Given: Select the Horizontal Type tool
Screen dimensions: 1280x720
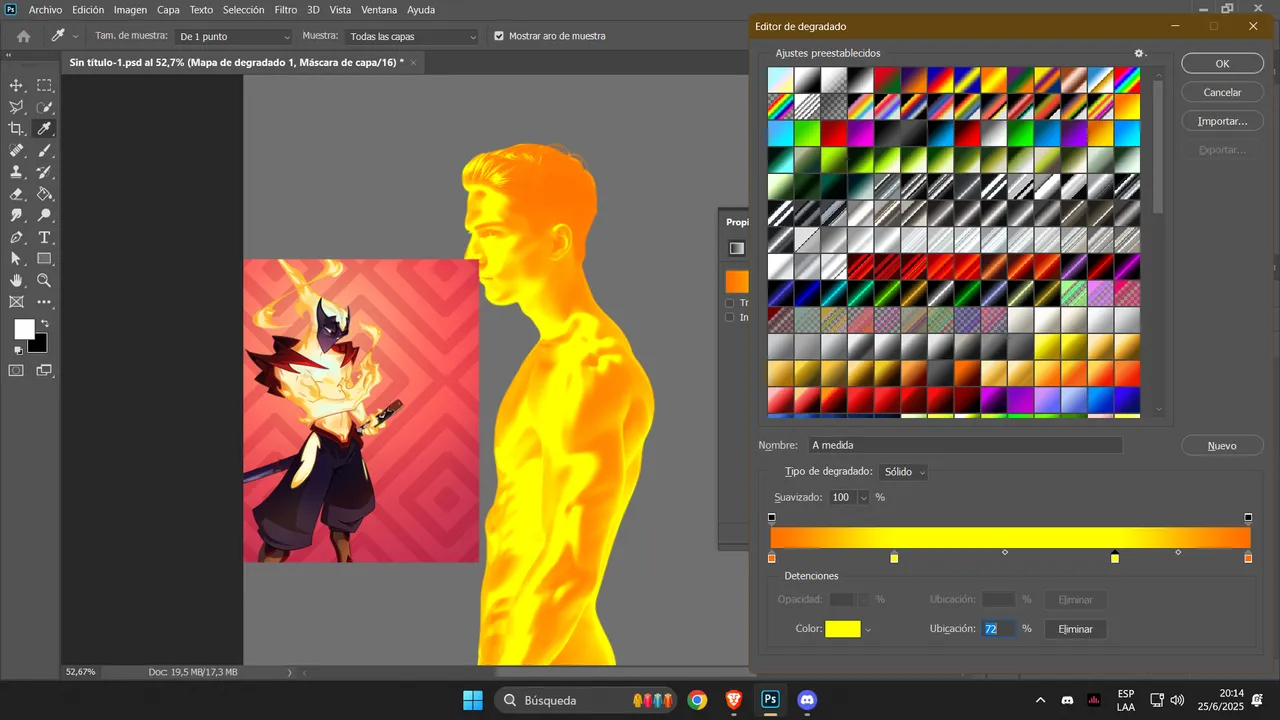Looking at the screenshot, I should pos(45,238).
